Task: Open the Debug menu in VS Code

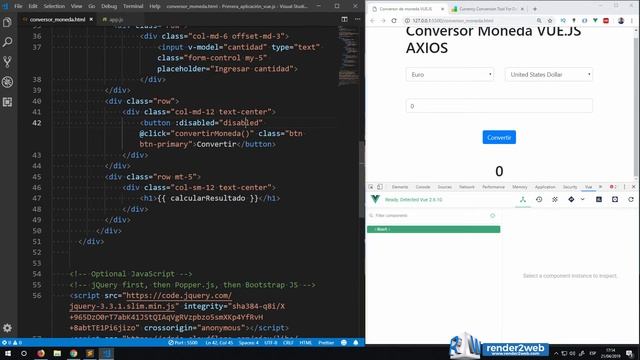Action: pos(109,6)
